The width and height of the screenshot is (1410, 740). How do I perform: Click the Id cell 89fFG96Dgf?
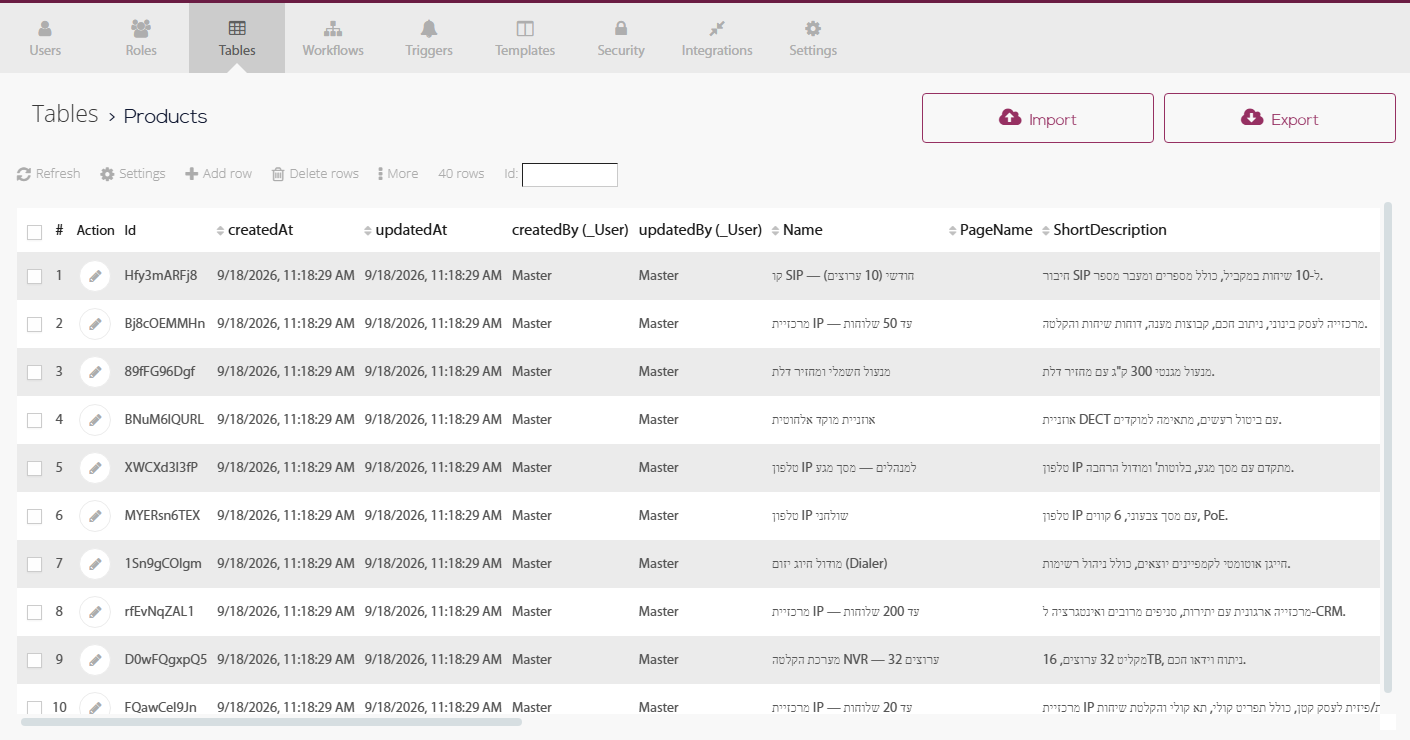pos(160,372)
